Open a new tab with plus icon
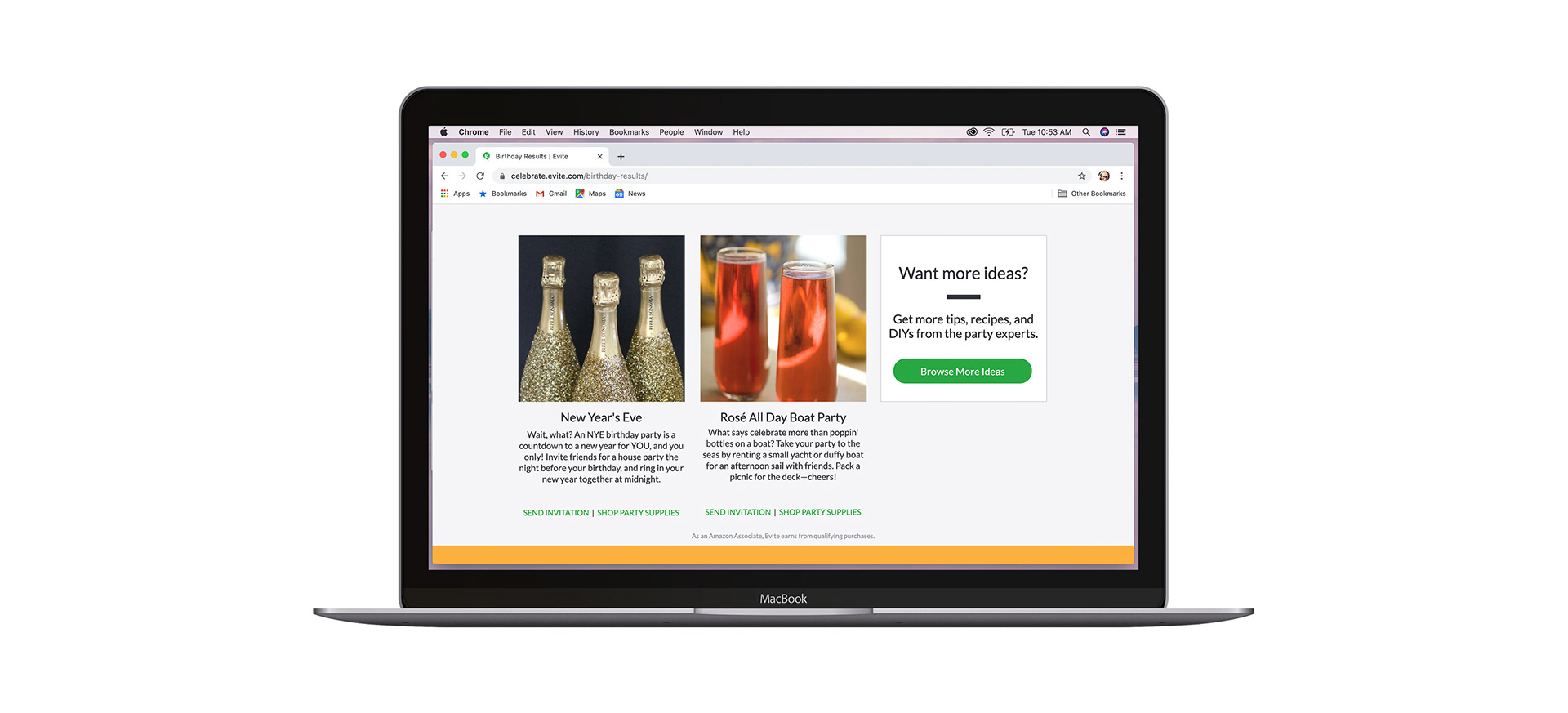Image resolution: width=1568 pixels, height=713 pixels. click(621, 156)
